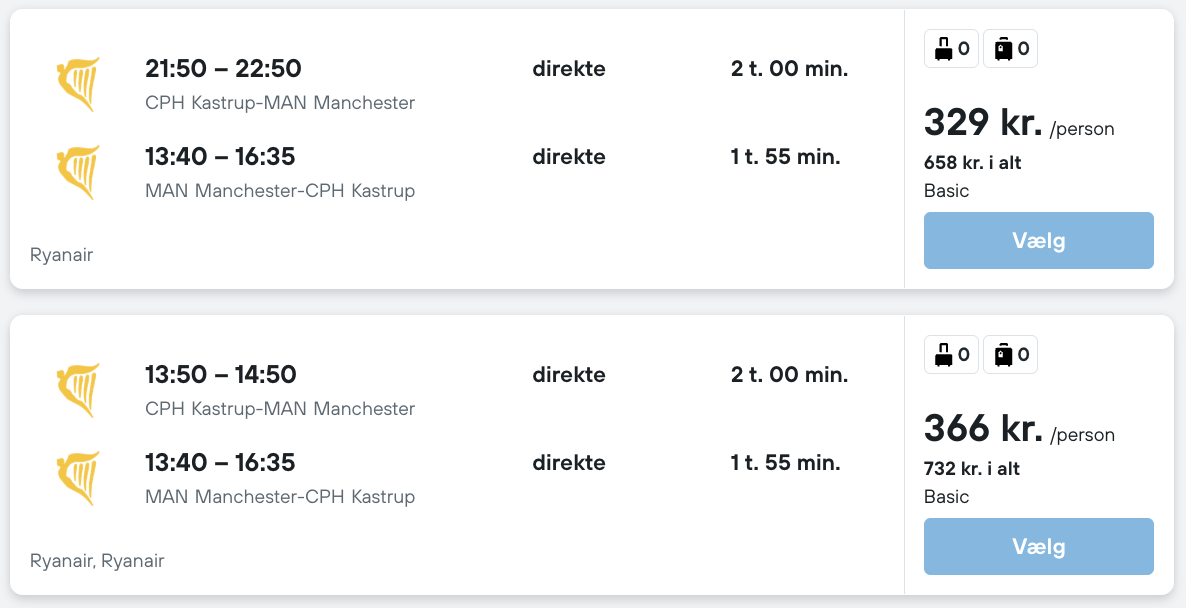Screen dimensions: 1186x608
Task: Click the 366 kr. per person price
Action: pyautogui.click(x=983, y=429)
